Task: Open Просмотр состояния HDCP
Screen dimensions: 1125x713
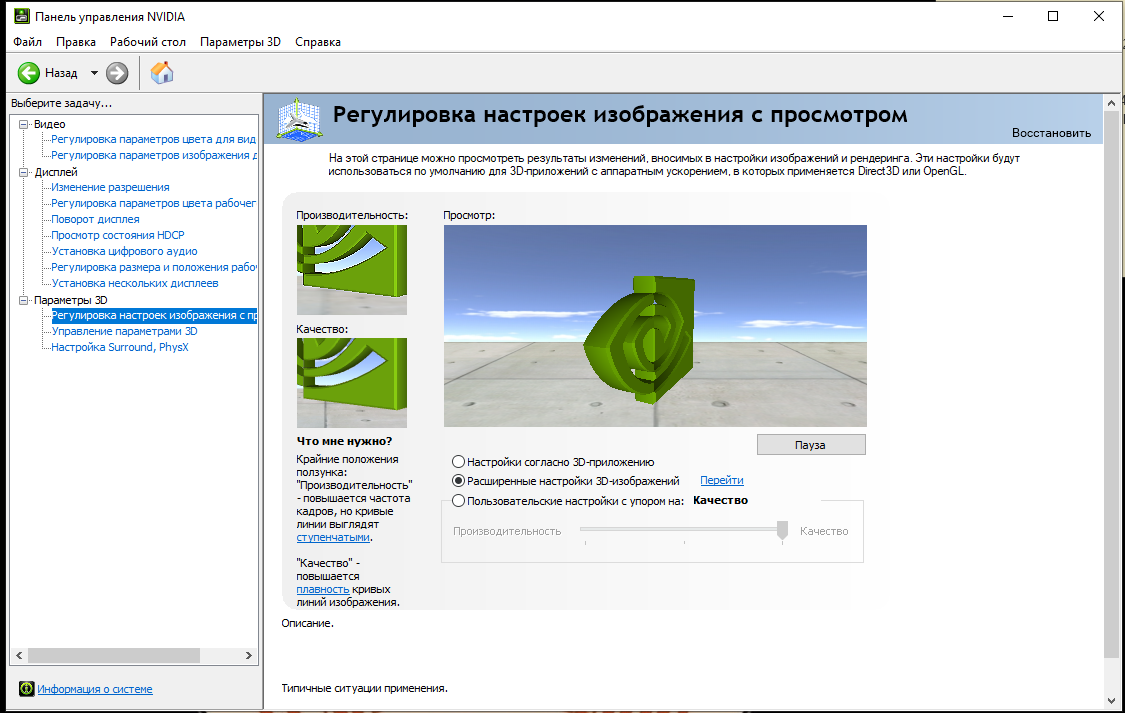Action: 118,235
